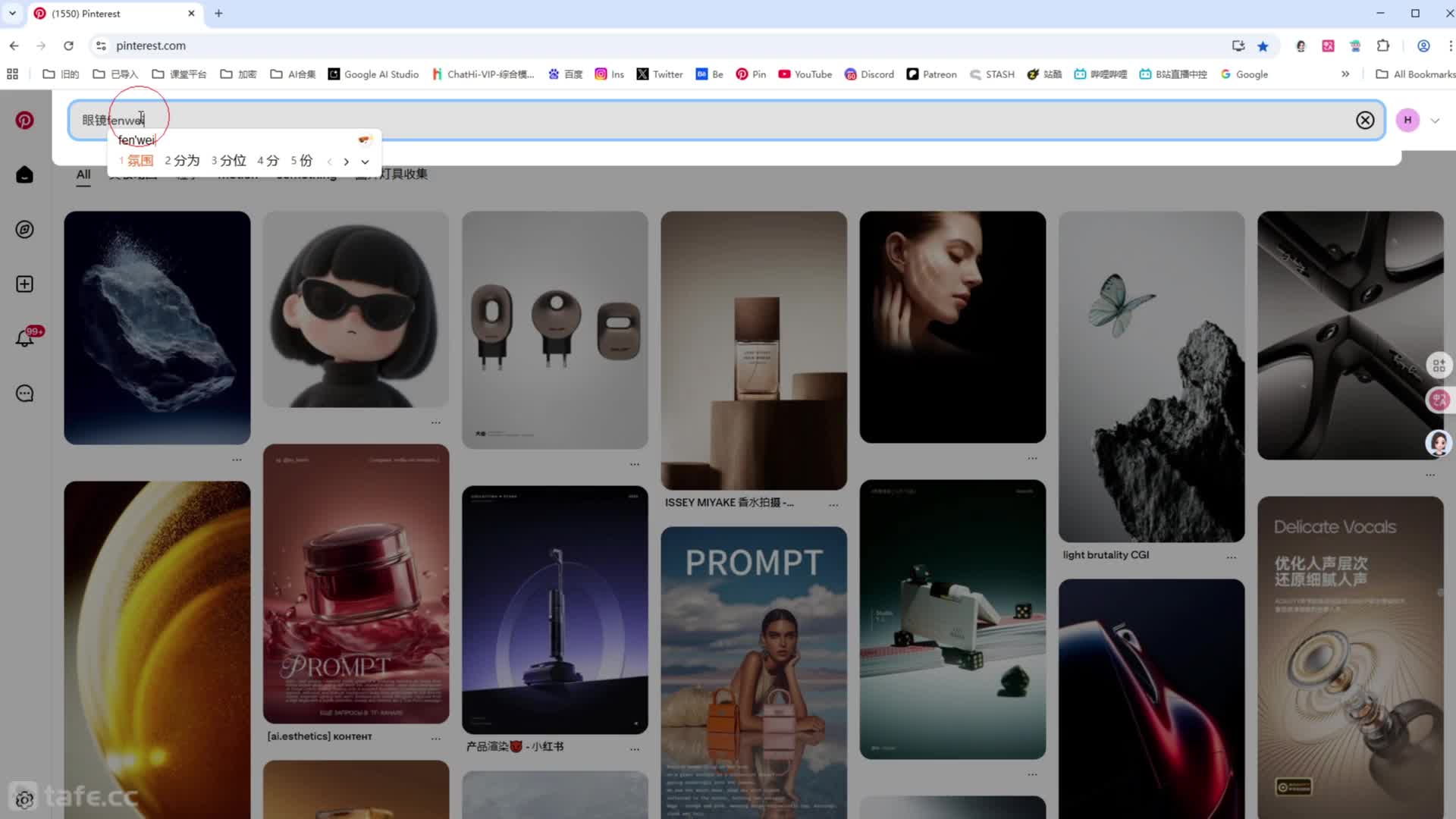Click inside the Pinterest search field
This screenshot has height=819, width=1456.
(682, 121)
